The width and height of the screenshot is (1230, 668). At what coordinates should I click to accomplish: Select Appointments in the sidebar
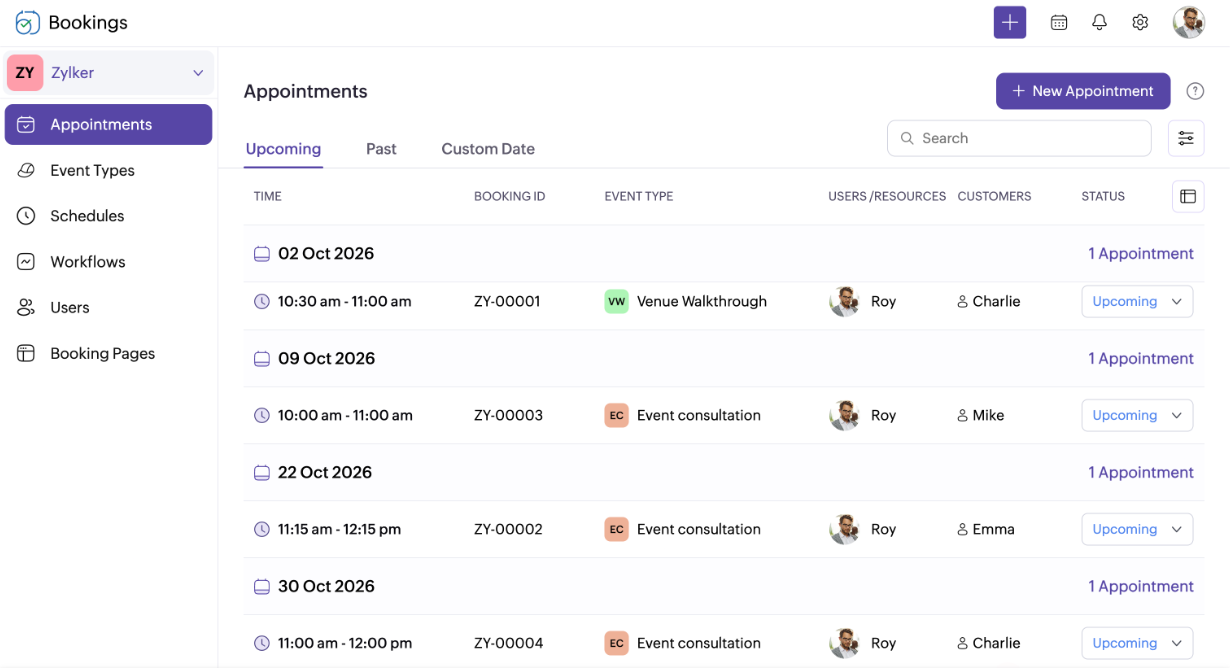[x=108, y=125]
